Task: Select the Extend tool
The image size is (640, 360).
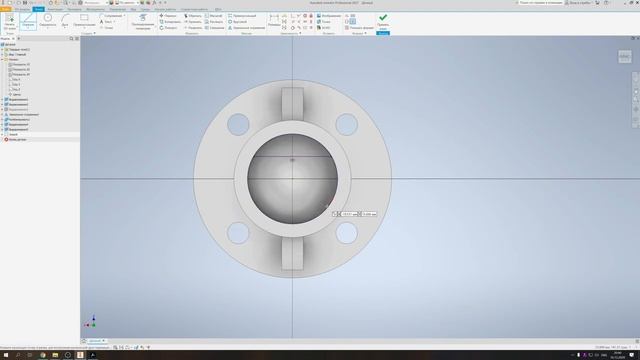Action: point(192,22)
